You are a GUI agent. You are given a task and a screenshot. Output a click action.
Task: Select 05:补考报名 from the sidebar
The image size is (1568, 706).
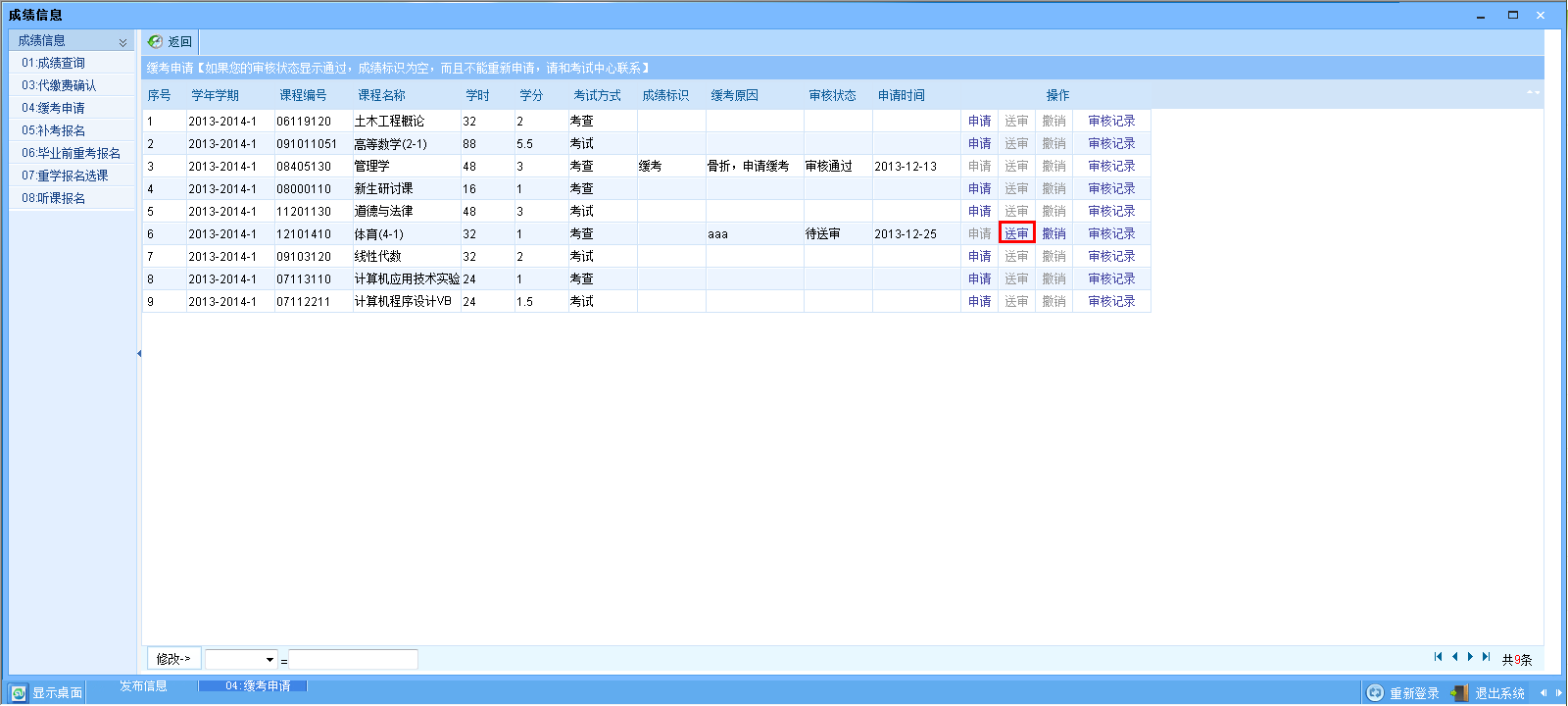click(x=53, y=130)
